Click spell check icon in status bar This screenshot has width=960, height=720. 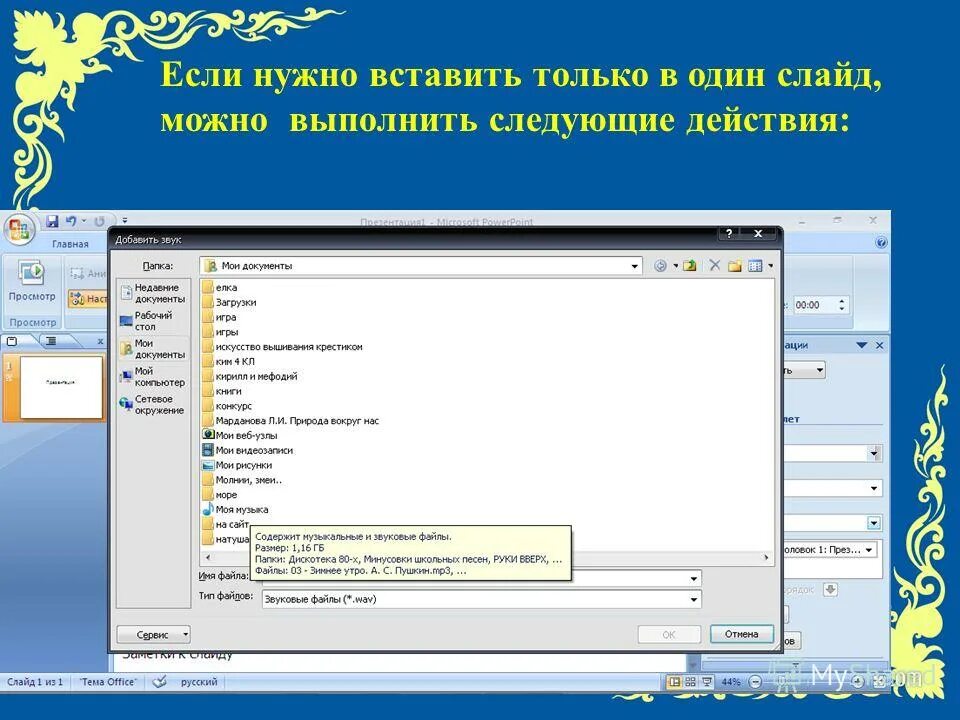coord(159,681)
